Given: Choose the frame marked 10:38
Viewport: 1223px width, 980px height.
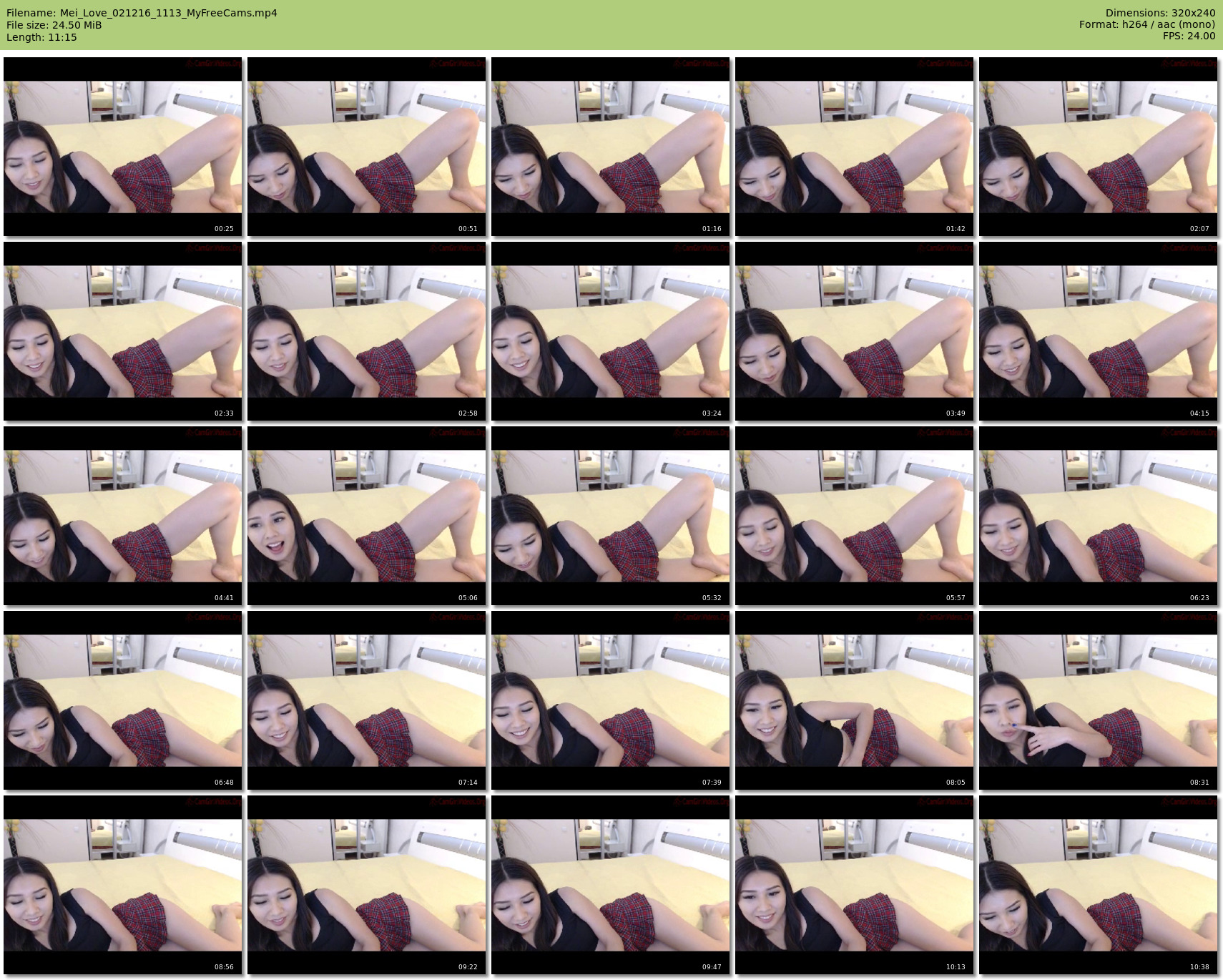Looking at the screenshot, I should pyautogui.click(x=1099, y=885).
